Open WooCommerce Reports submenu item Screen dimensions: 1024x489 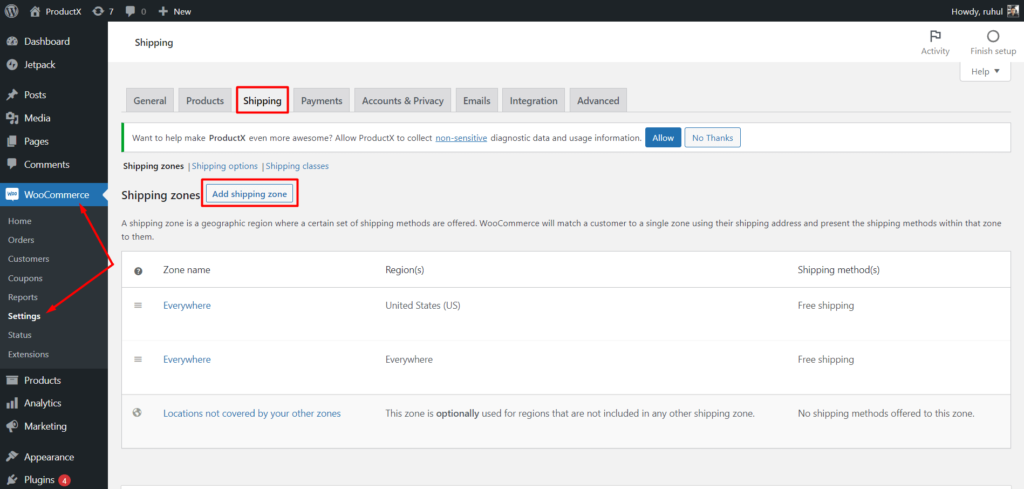[x=23, y=297]
